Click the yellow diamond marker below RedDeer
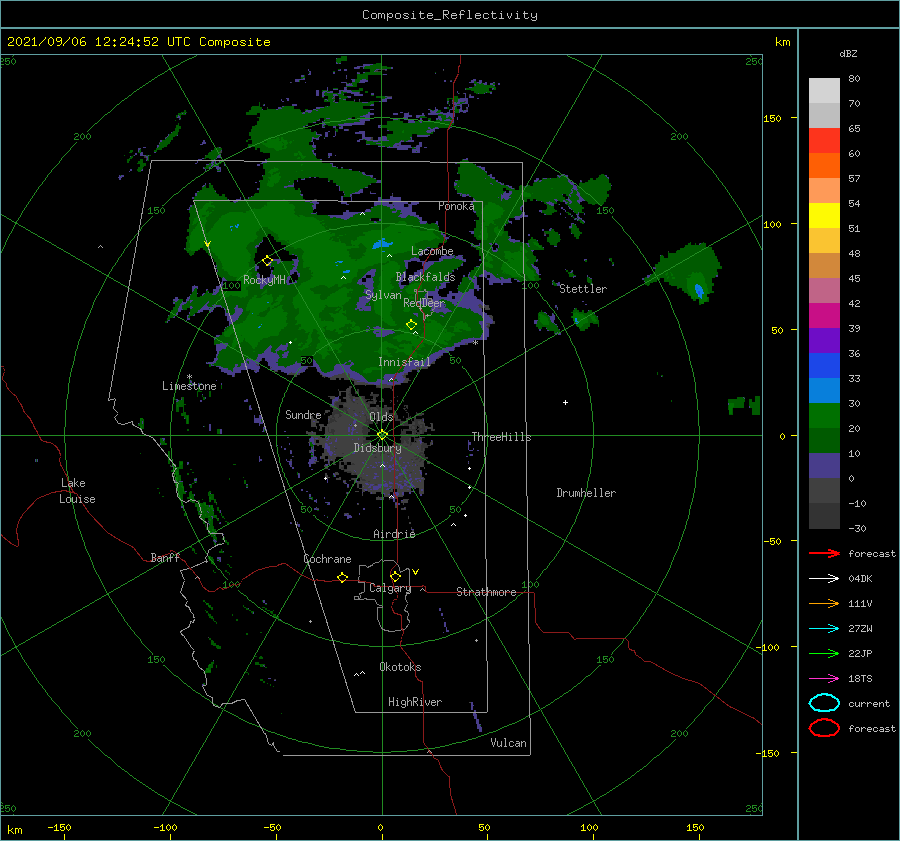Screen dimensions: 900x841 (411, 325)
